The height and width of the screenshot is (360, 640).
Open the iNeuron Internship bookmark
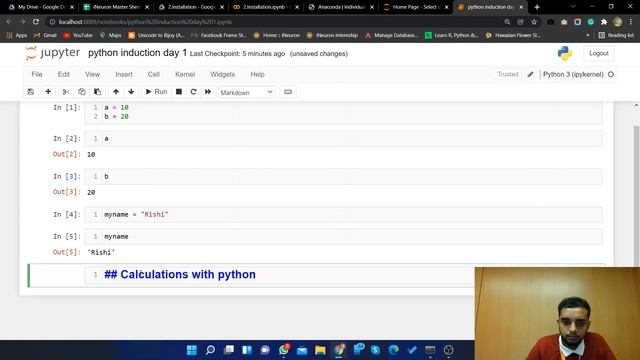332,36
